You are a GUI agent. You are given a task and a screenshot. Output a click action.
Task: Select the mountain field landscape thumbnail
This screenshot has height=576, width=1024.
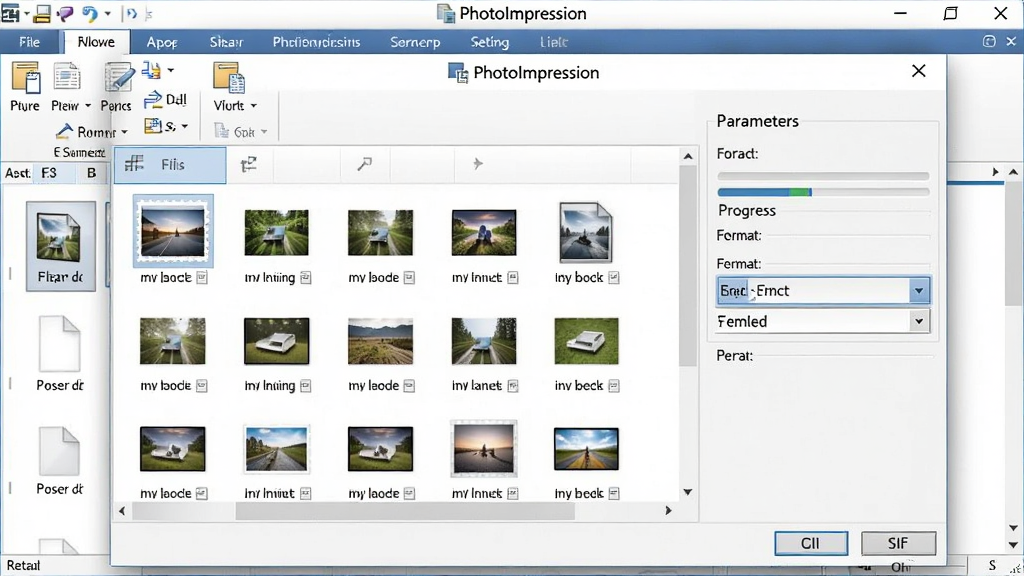[381, 341]
